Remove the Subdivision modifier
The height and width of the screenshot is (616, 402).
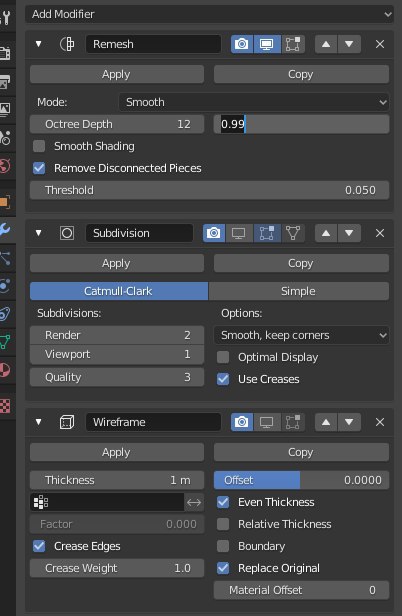click(x=380, y=233)
